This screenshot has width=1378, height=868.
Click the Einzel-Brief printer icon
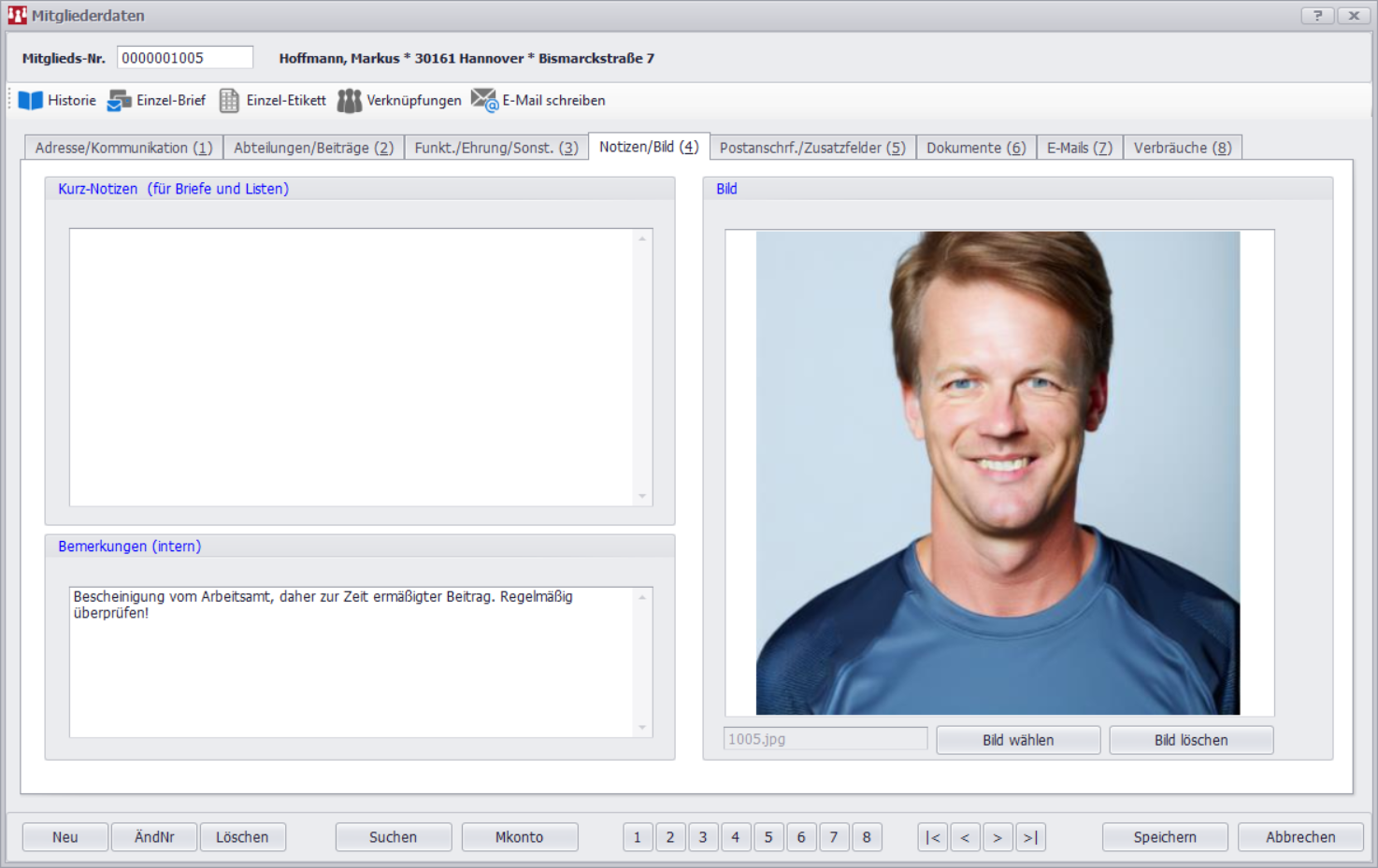[120, 101]
